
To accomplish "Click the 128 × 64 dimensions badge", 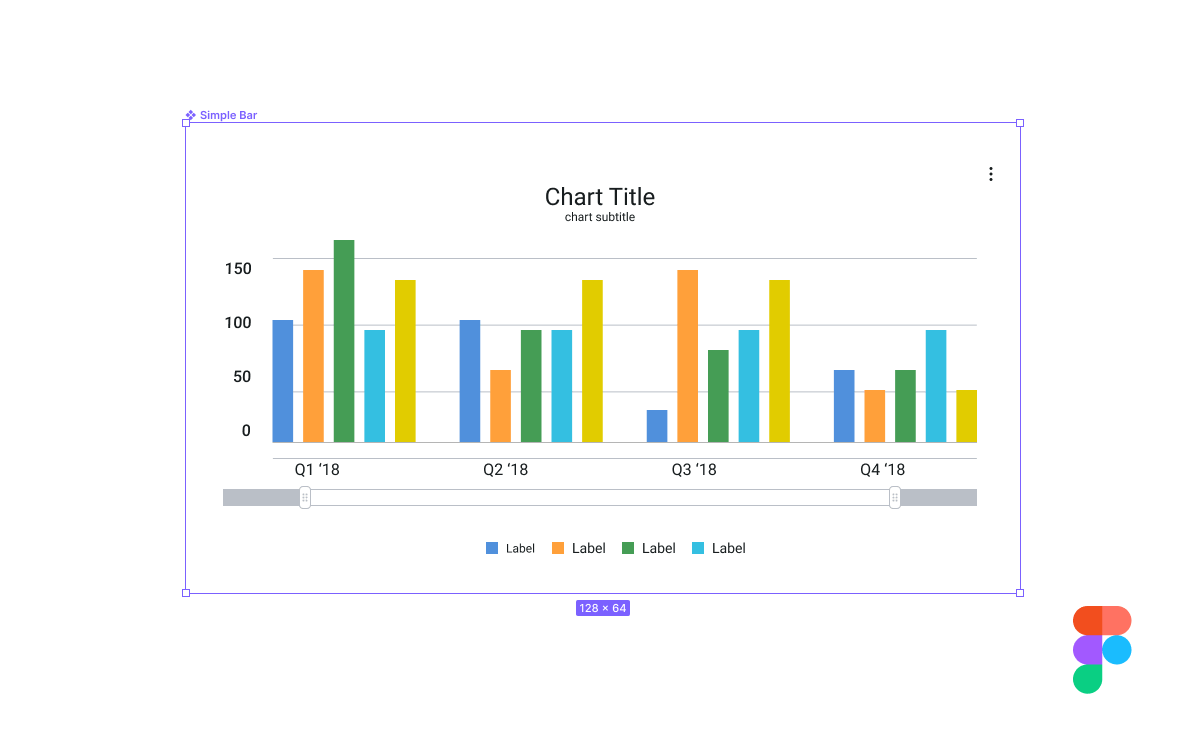I will [603, 608].
